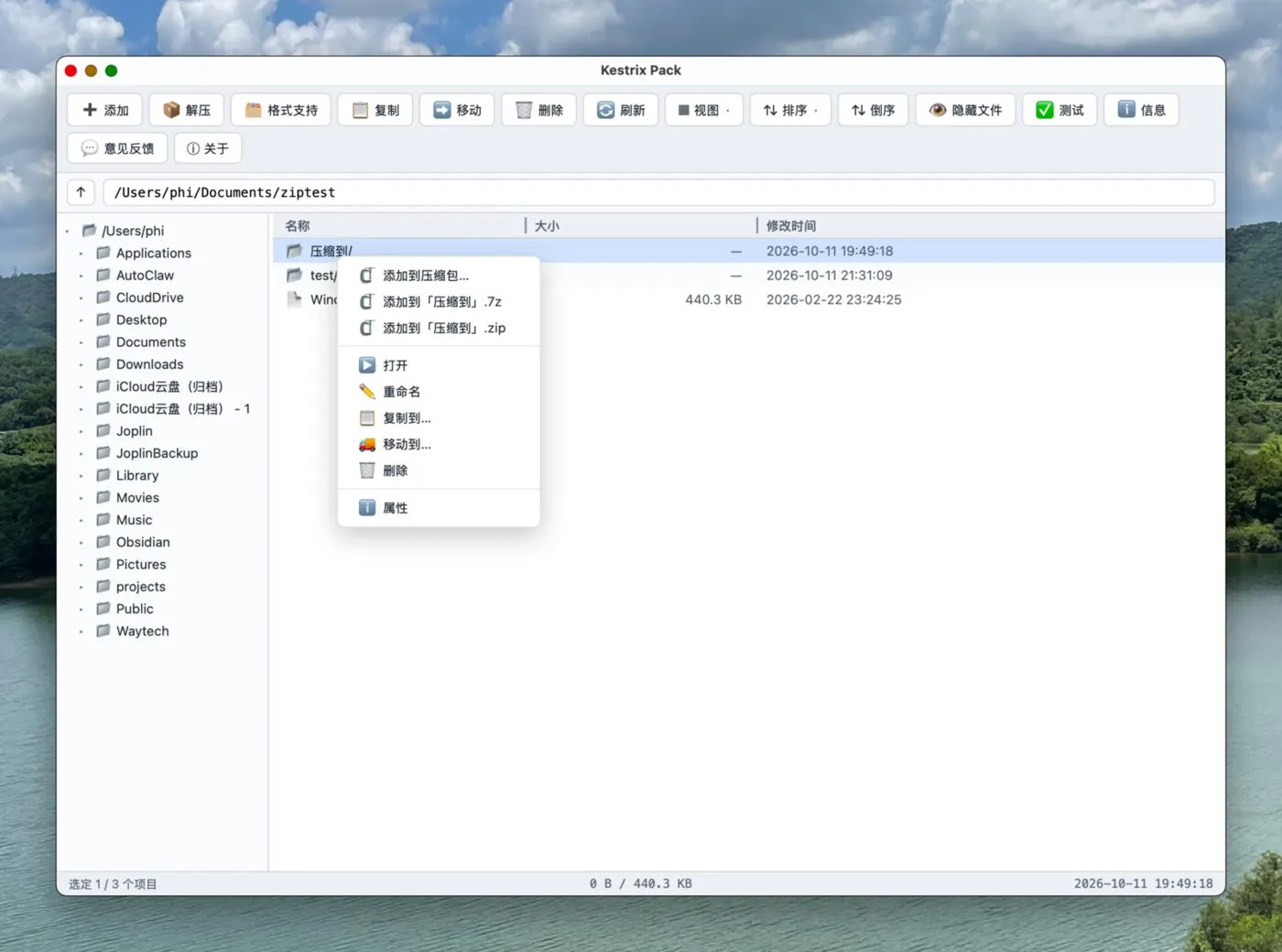Expand the Downloads folder tree node
Image resolution: width=1282 pixels, height=952 pixels.
tap(81, 364)
